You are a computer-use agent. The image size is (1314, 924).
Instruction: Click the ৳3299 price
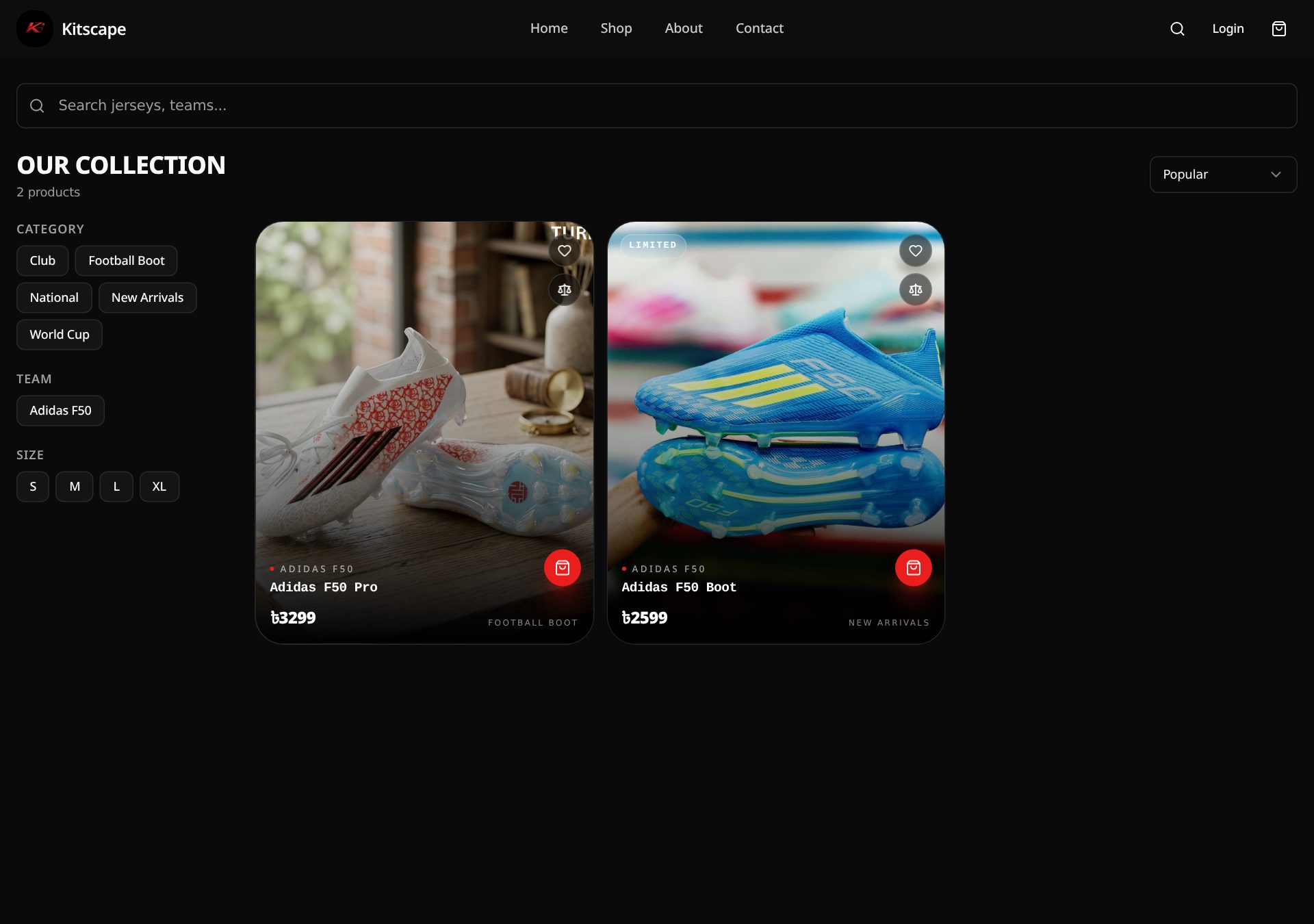293,618
